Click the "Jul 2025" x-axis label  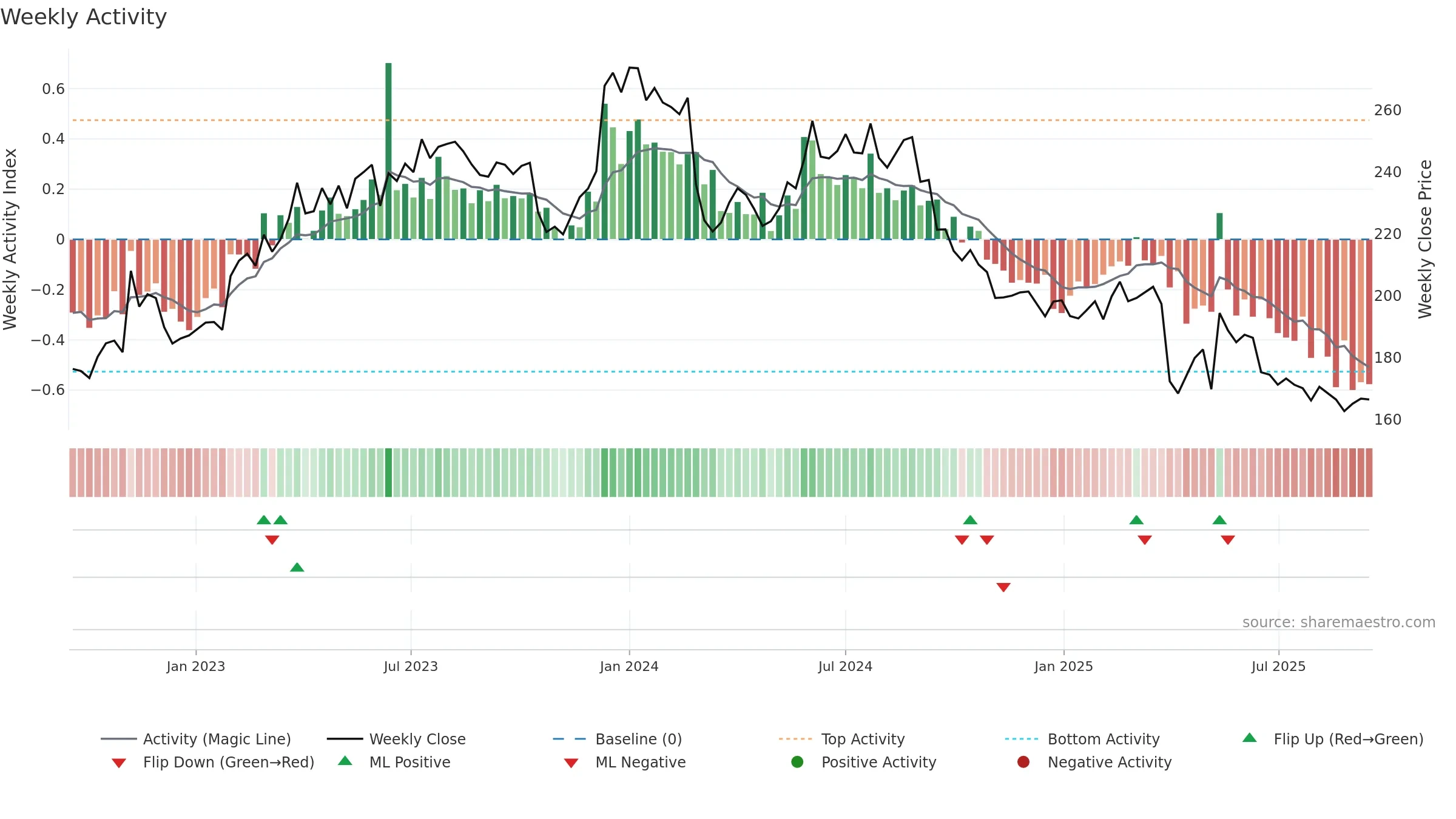[1278, 666]
